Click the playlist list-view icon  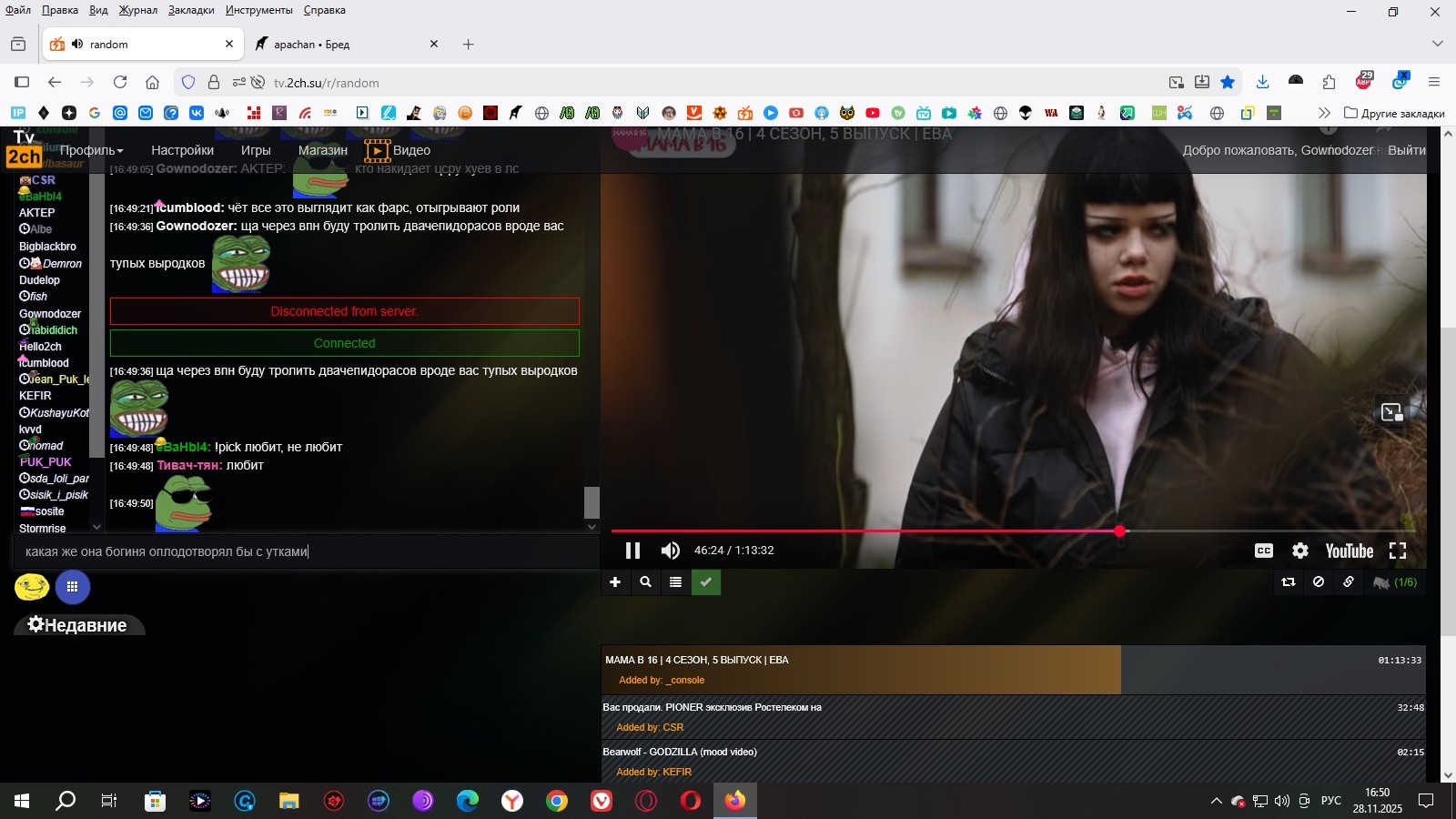[675, 582]
